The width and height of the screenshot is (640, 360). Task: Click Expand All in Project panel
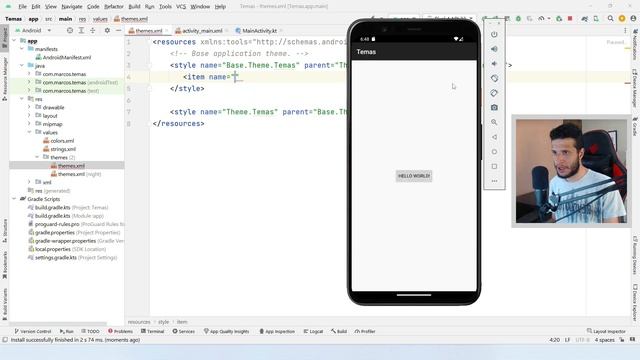[x=81, y=31]
